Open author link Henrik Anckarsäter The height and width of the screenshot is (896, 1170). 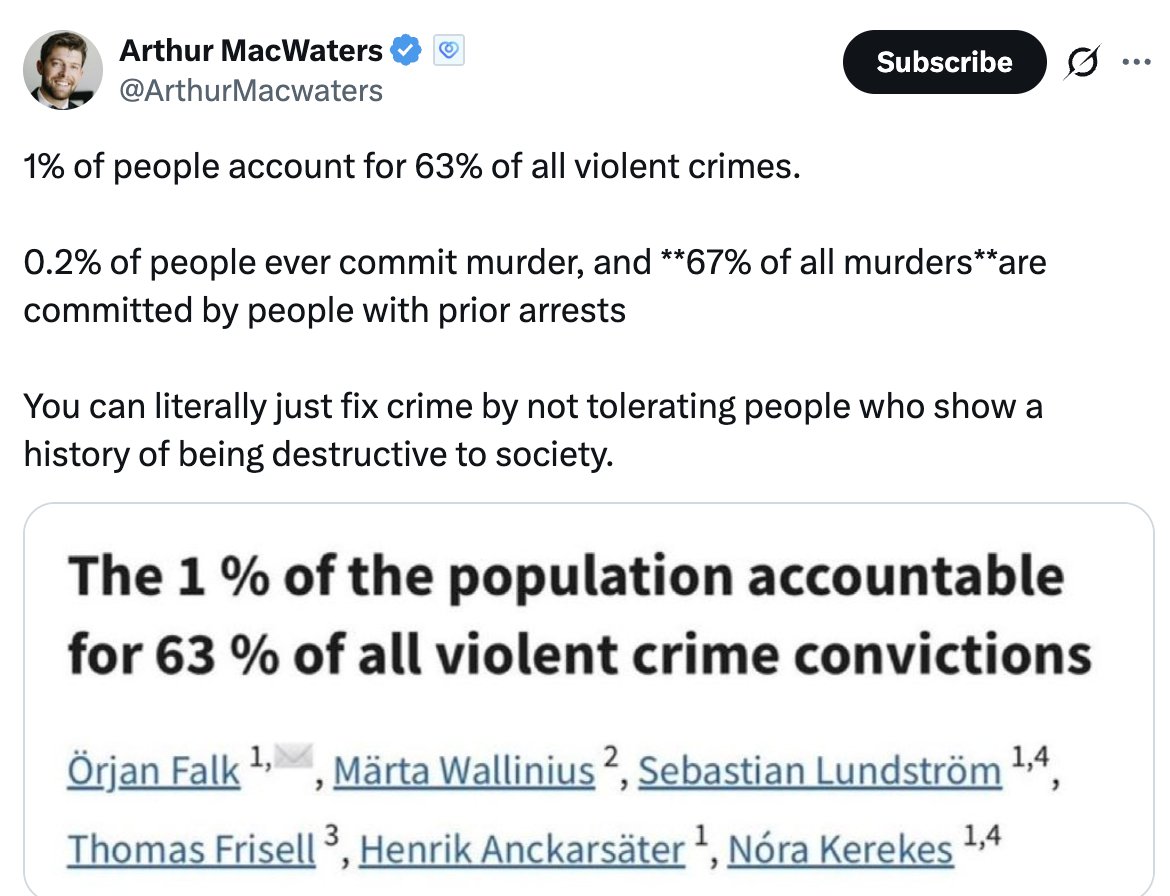coord(522,849)
